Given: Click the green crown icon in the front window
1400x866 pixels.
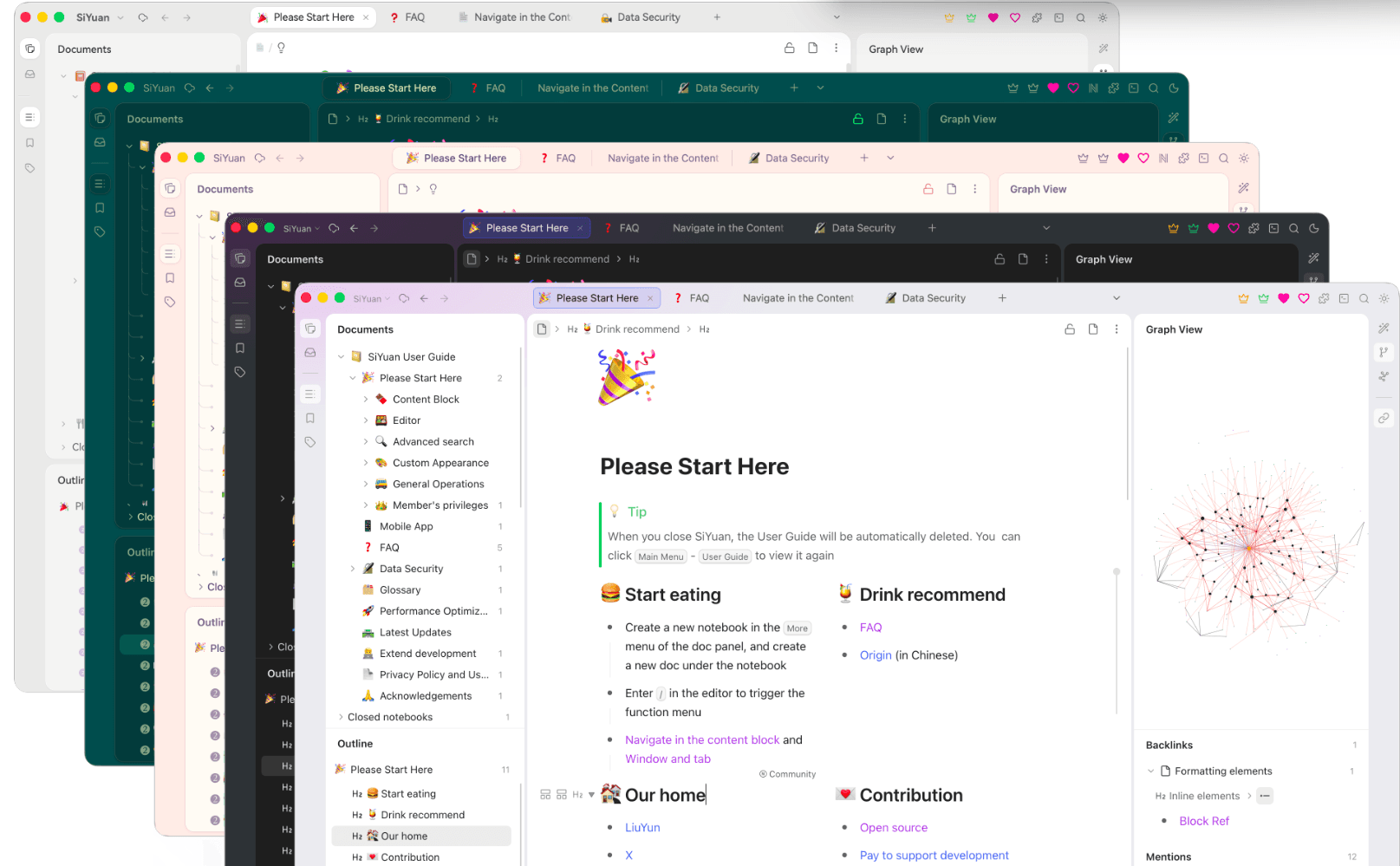Looking at the screenshot, I should tap(1263, 298).
